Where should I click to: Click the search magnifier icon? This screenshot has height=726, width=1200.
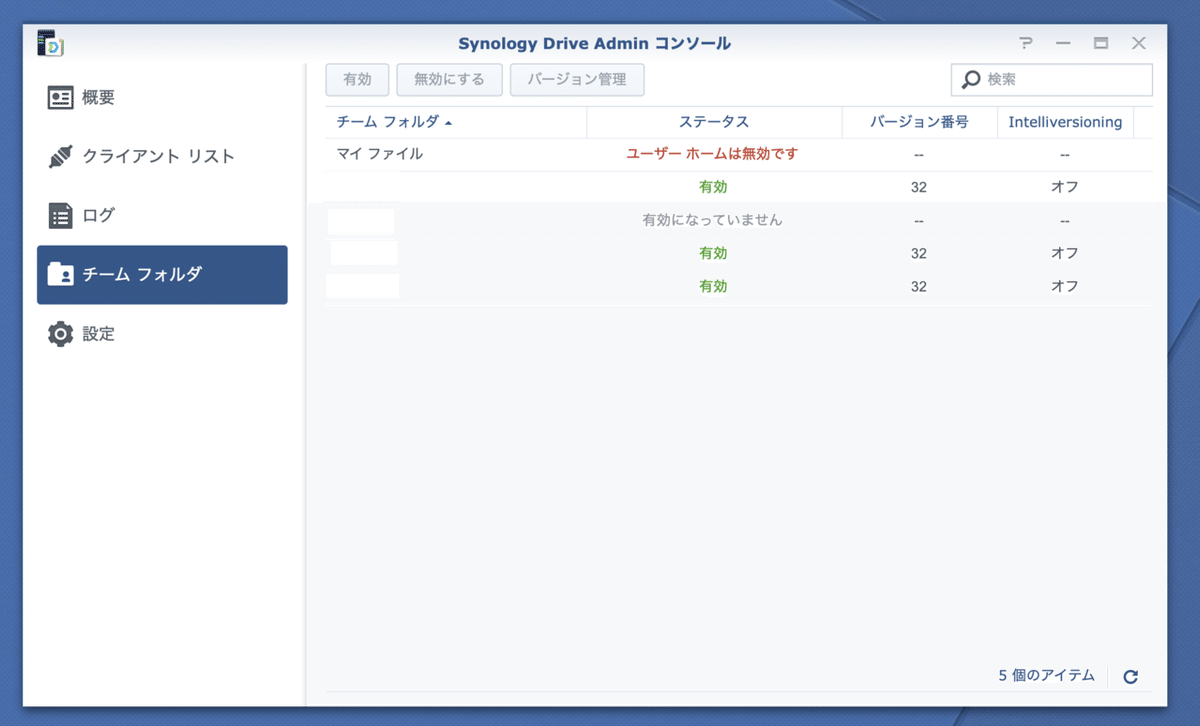click(971, 80)
